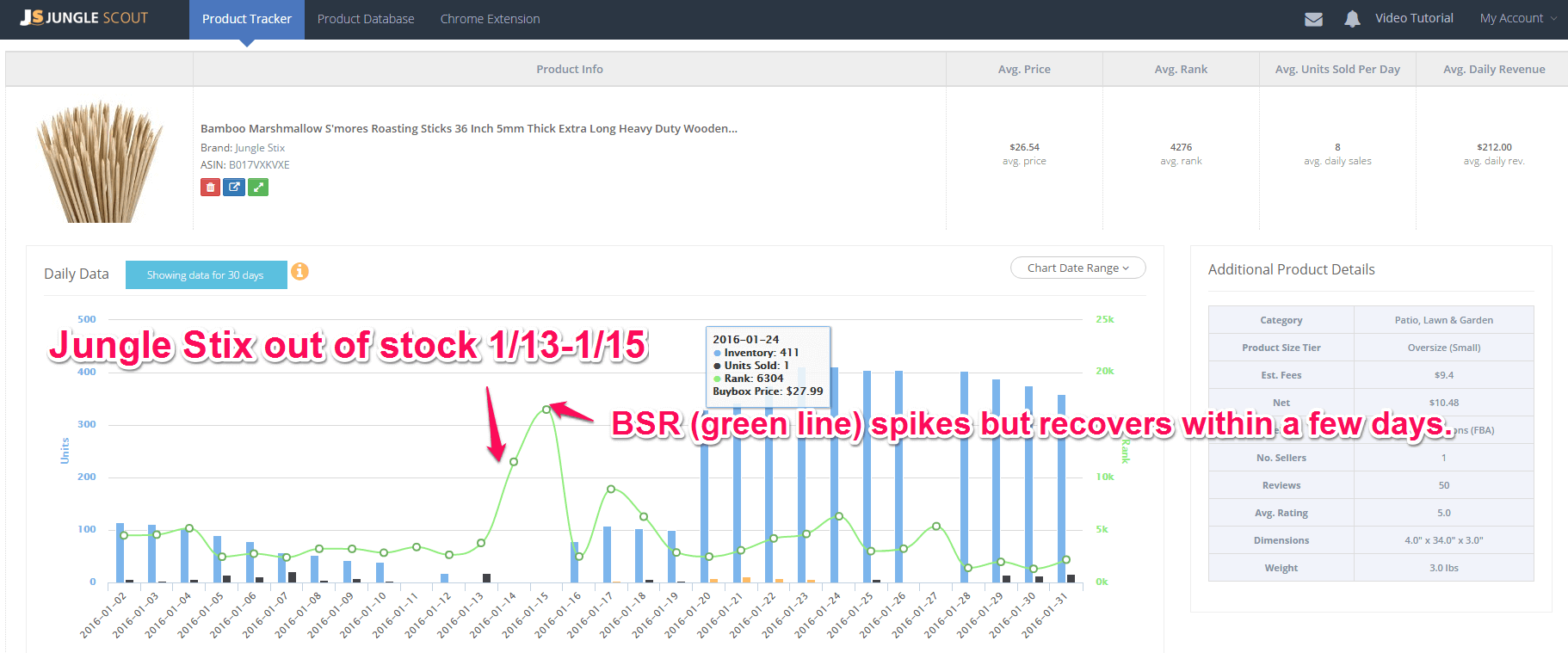
Task: Click the Buybox Price: $27.99 tooltip line
Action: (768, 391)
